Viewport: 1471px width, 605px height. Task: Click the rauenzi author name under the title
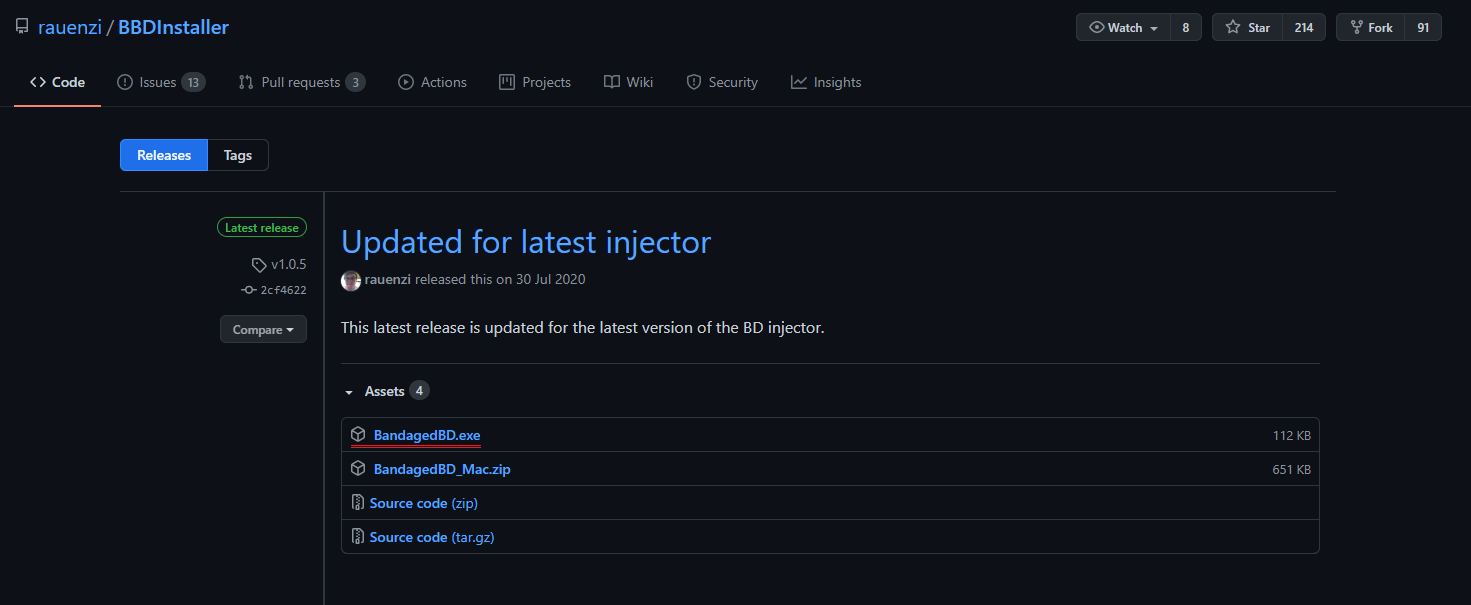click(x=388, y=280)
